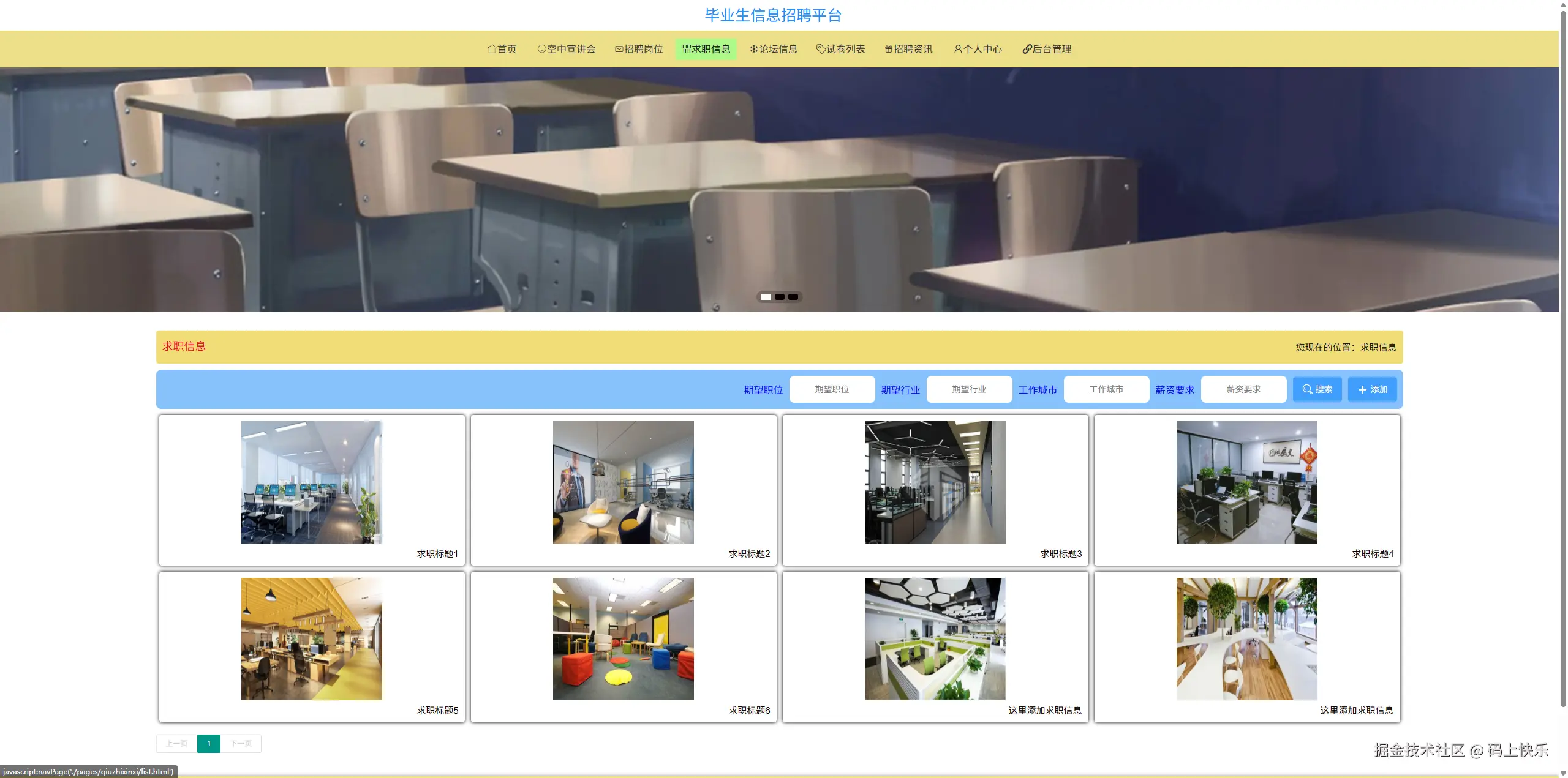Click the envelope icon for 招聘岗位
The height and width of the screenshot is (778, 1568).
coord(619,49)
